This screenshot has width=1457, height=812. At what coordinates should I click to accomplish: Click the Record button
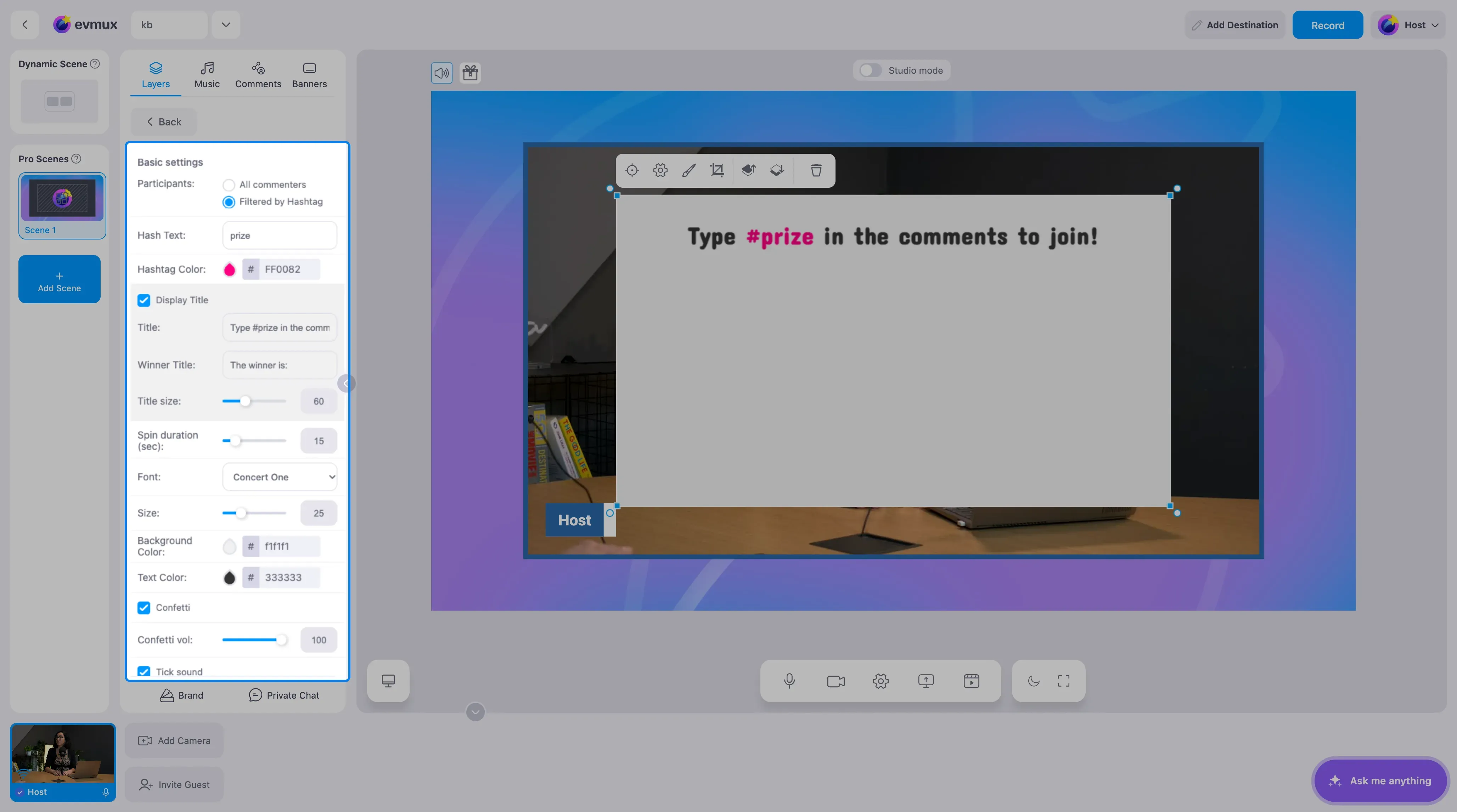click(1327, 25)
